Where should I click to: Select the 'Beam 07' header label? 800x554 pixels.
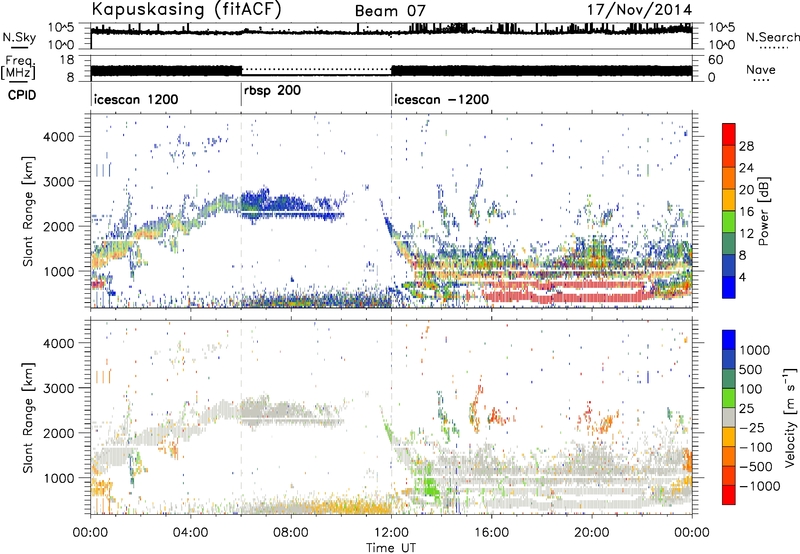[x=390, y=11]
